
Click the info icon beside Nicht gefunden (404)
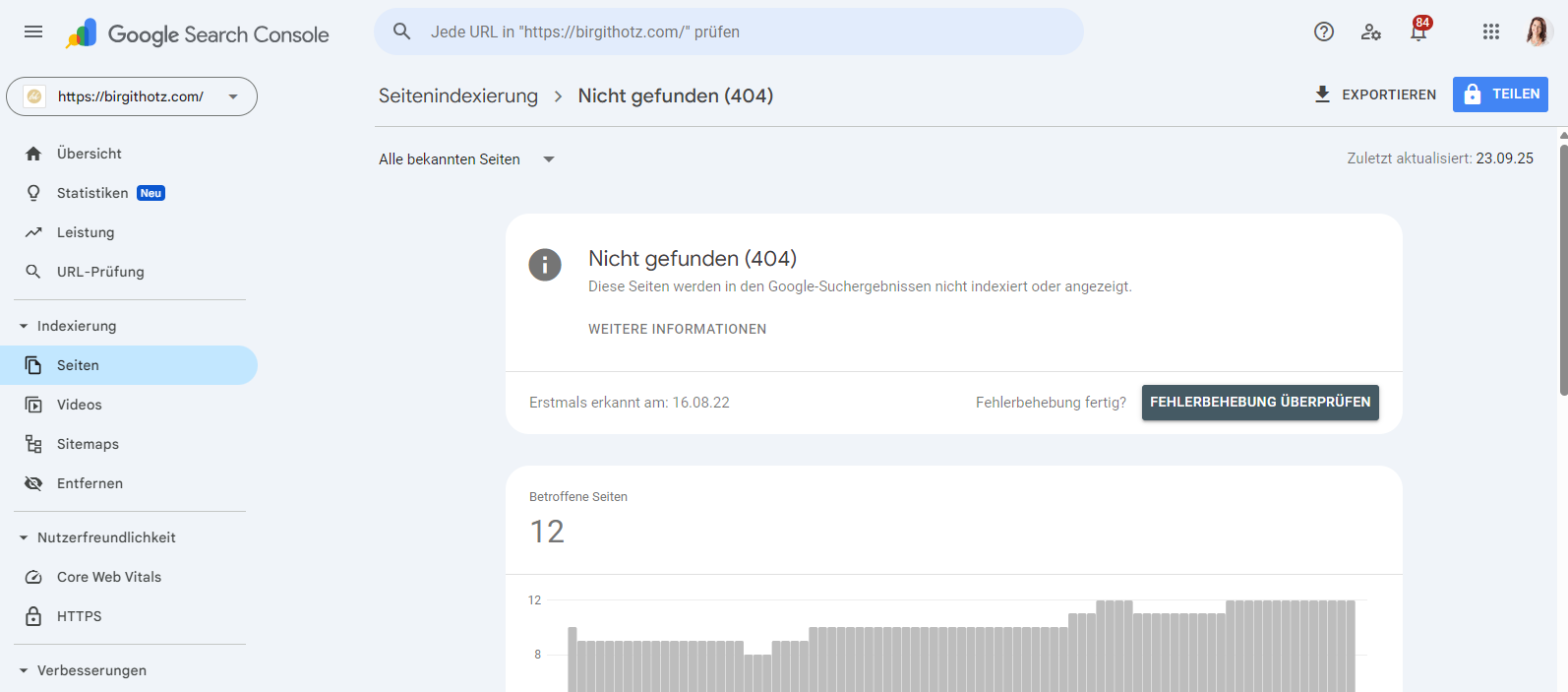click(x=545, y=265)
